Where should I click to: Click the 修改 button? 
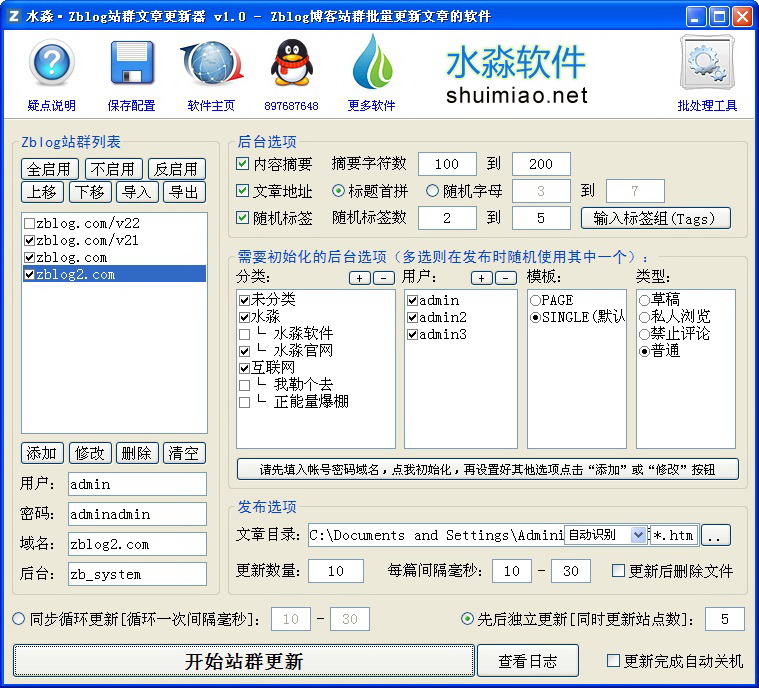[90, 453]
